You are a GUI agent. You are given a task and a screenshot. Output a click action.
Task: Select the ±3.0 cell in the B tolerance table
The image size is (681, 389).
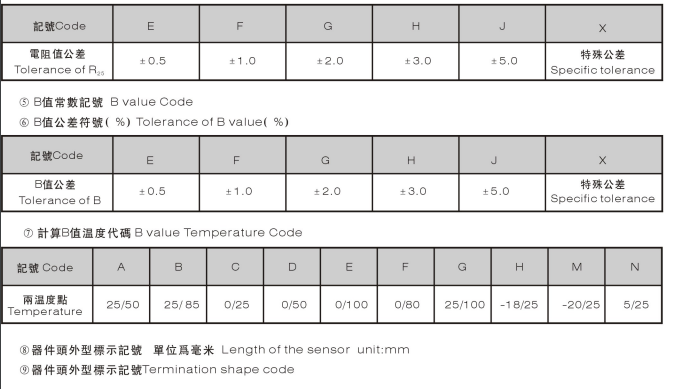(415, 192)
